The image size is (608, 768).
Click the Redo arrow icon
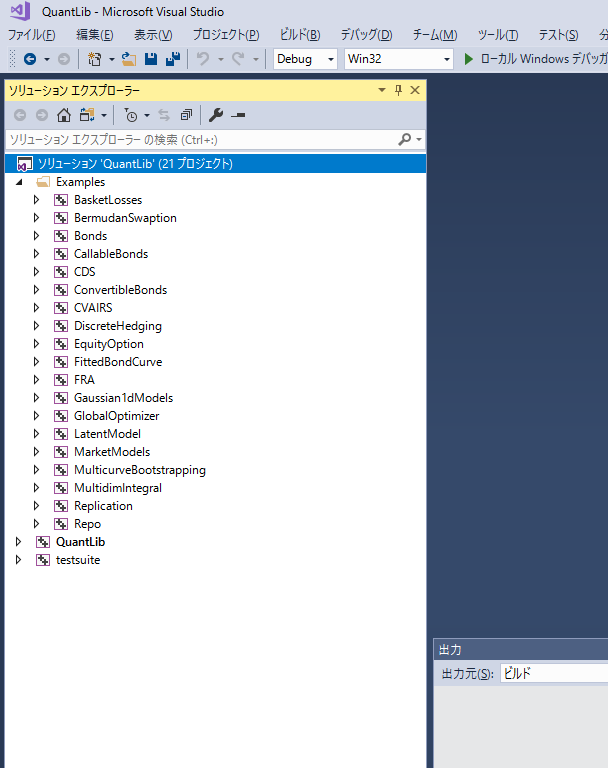point(238,59)
